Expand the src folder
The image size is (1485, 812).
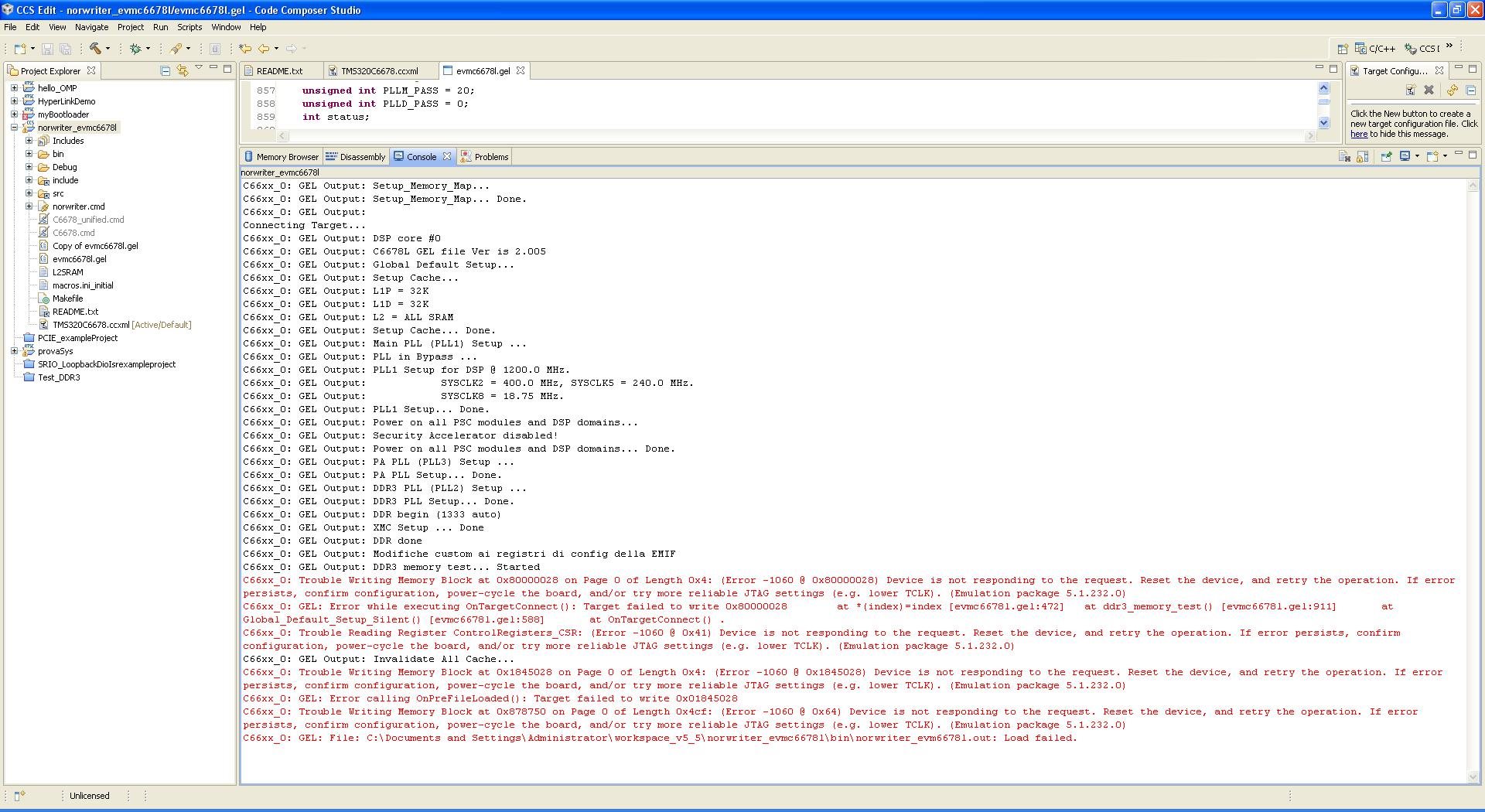[29, 193]
